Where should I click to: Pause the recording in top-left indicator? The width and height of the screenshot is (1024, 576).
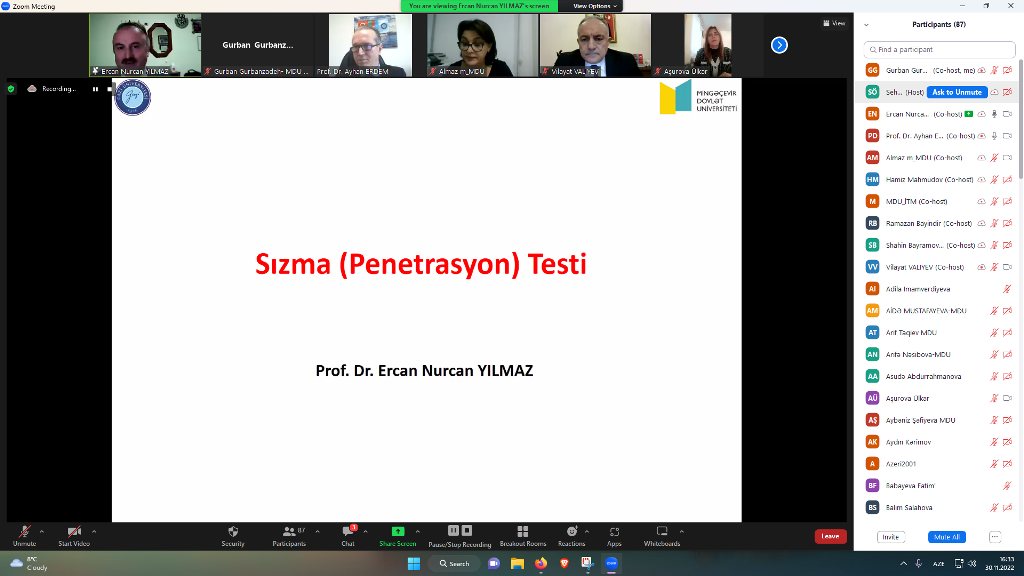tap(96, 89)
